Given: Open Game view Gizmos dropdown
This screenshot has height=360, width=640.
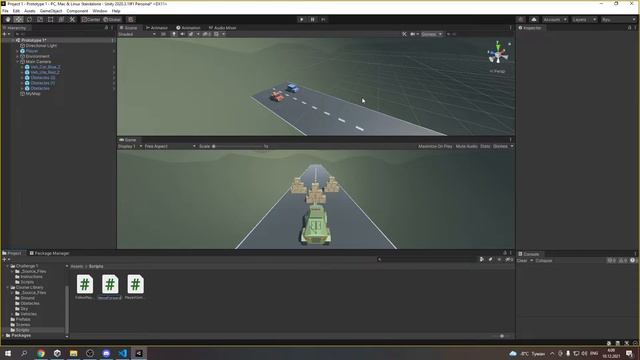Looking at the screenshot, I should click(x=503, y=146).
